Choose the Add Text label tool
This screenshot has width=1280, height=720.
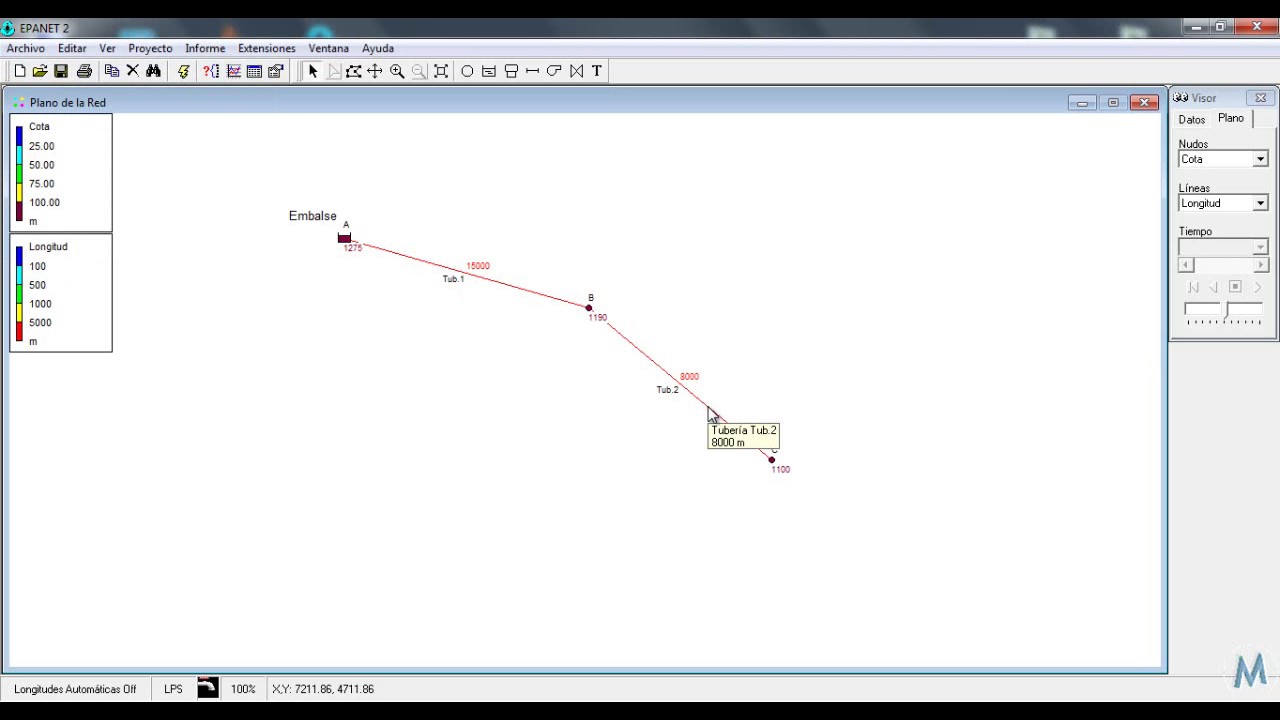tap(597, 71)
